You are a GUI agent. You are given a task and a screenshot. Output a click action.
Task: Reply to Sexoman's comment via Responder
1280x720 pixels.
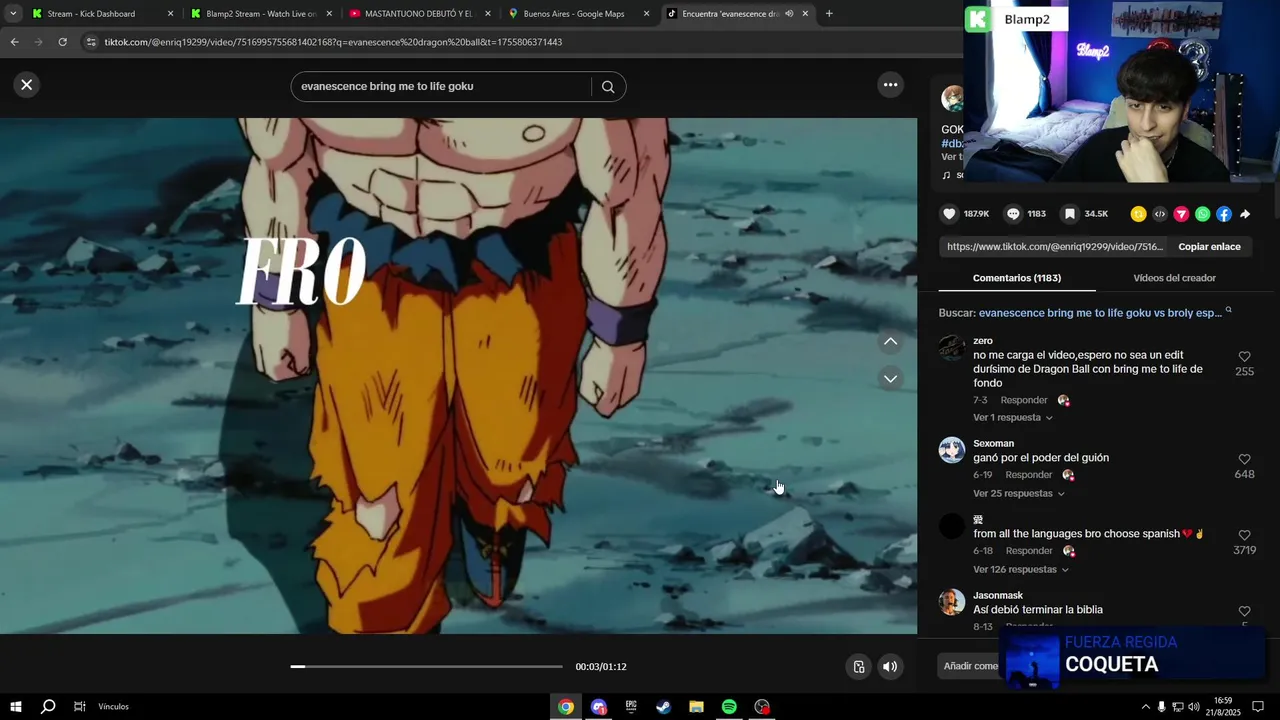[1029, 475]
